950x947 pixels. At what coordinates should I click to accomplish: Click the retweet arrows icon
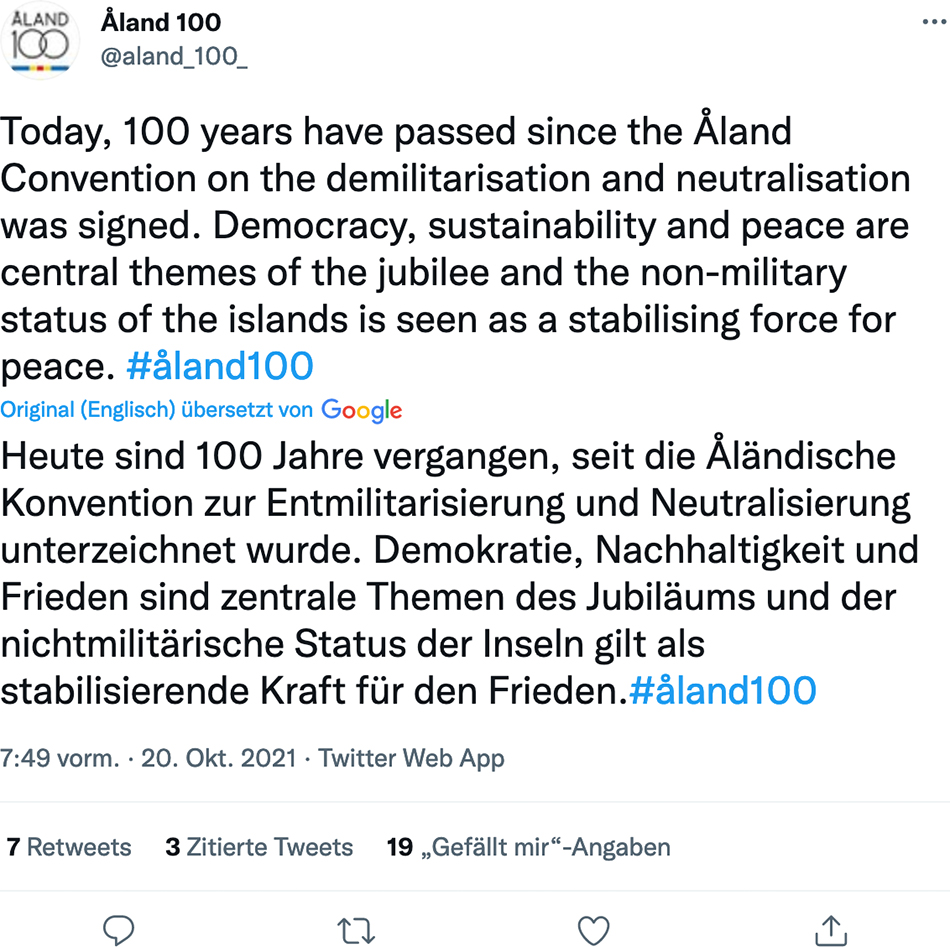click(x=356, y=931)
